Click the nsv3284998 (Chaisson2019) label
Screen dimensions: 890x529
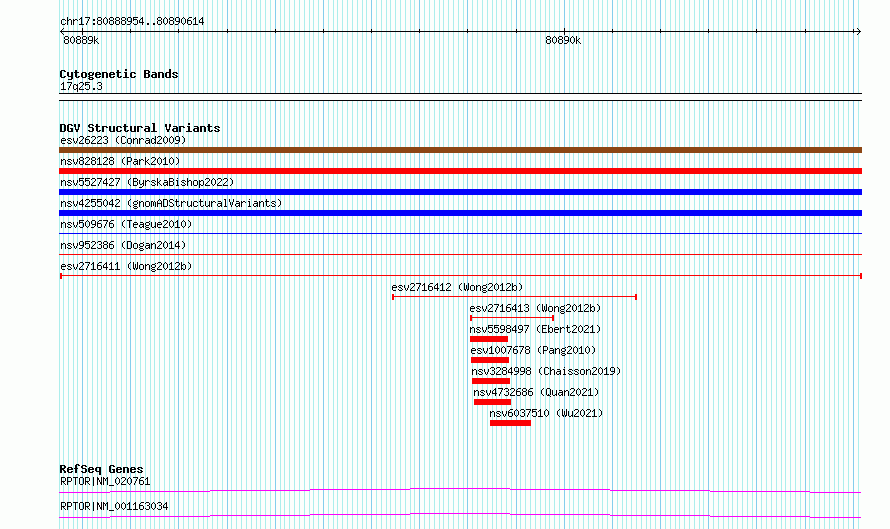(546, 371)
